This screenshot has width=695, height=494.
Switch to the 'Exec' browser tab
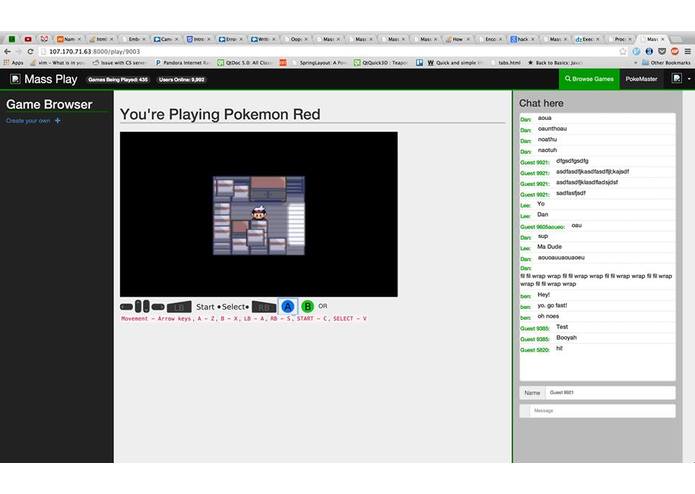point(588,39)
